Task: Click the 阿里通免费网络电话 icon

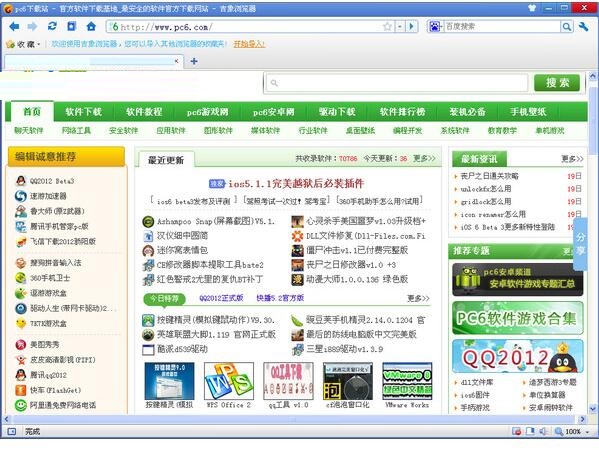Action: pos(21,405)
